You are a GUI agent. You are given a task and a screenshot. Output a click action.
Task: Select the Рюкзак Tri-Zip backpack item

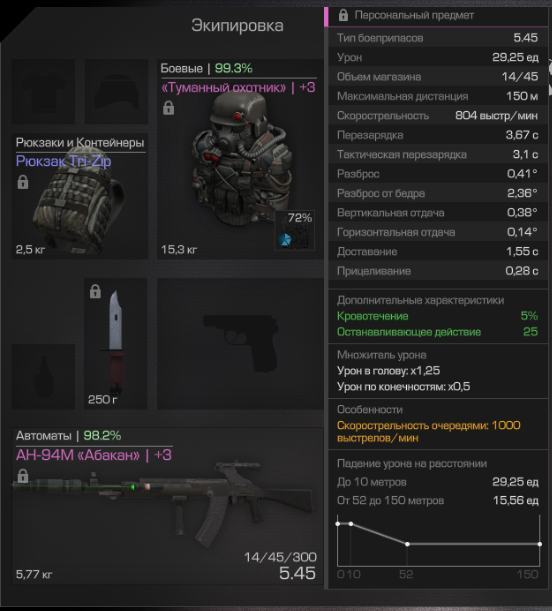(x=79, y=196)
